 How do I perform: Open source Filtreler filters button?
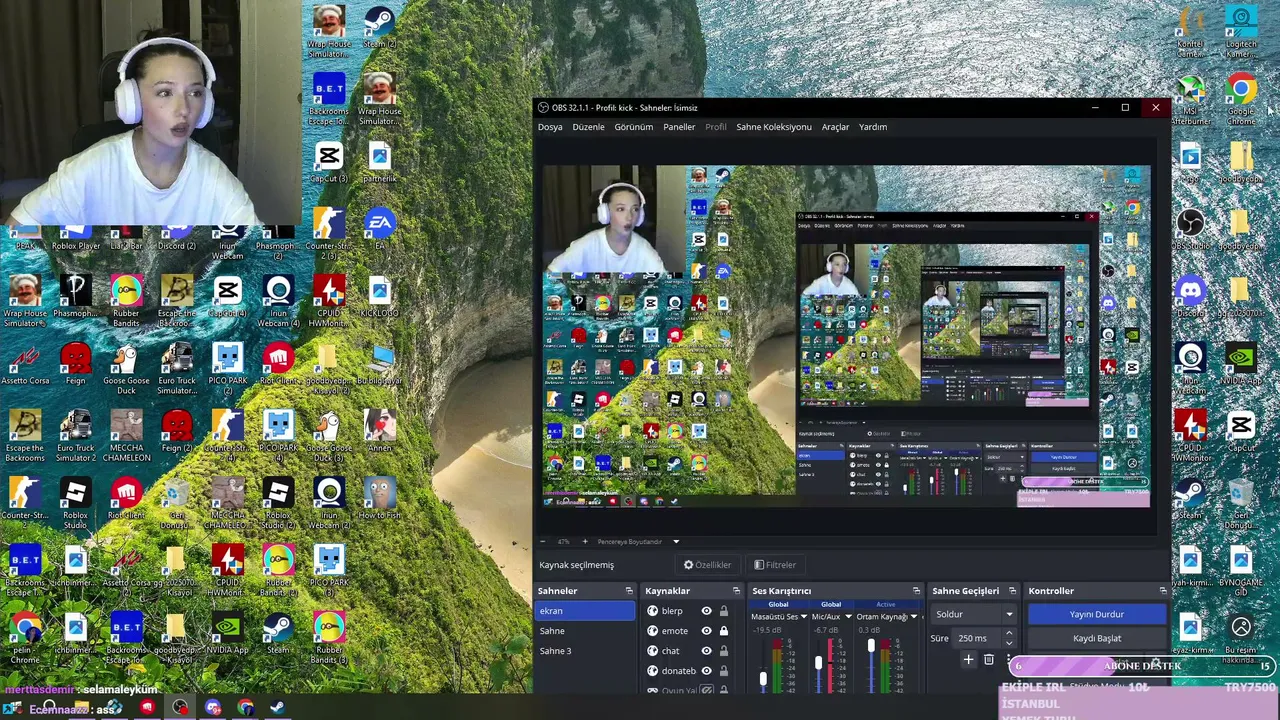[775, 565]
